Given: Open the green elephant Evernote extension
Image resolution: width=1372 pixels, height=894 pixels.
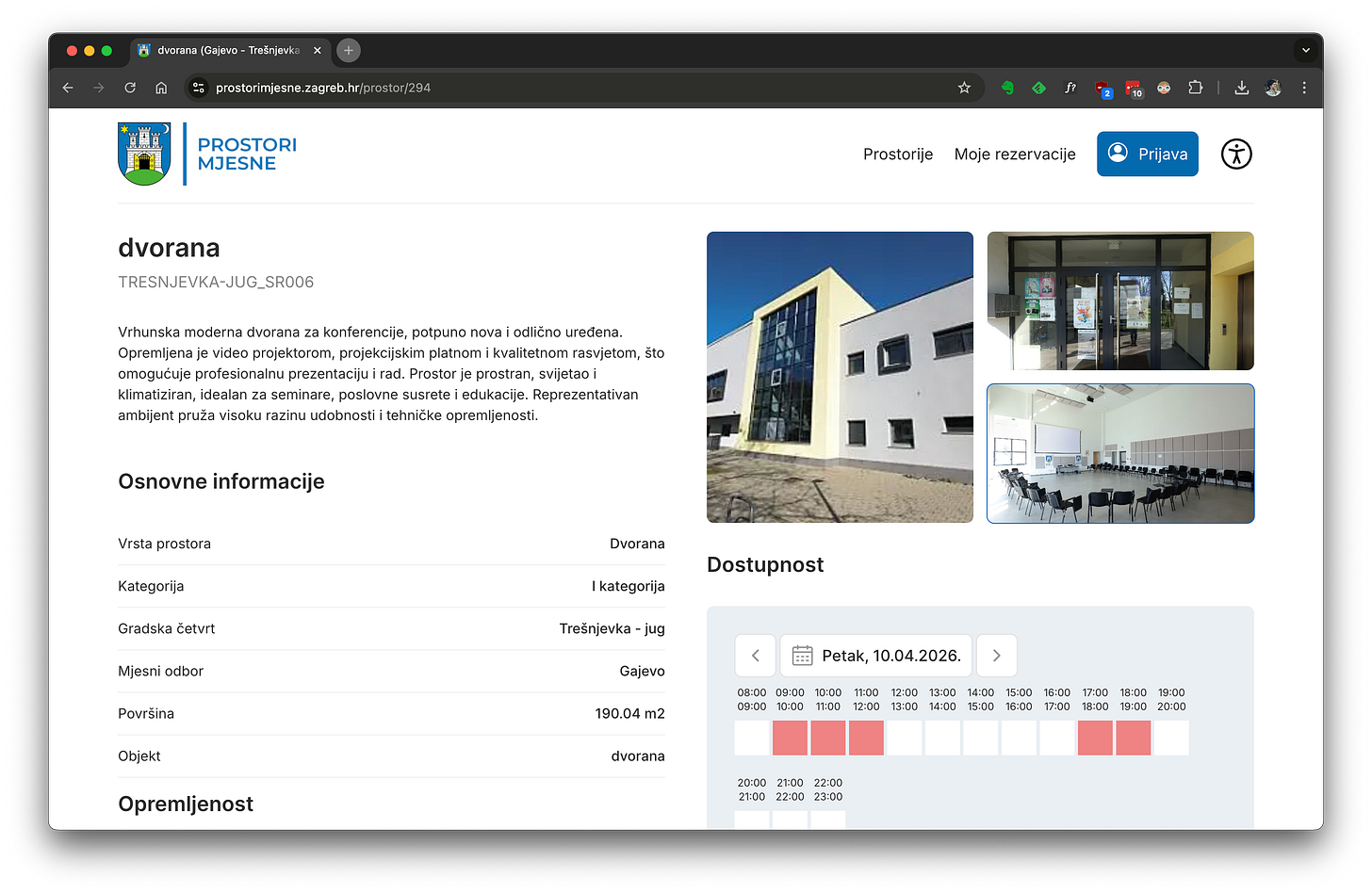Looking at the screenshot, I should [1007, 88].
